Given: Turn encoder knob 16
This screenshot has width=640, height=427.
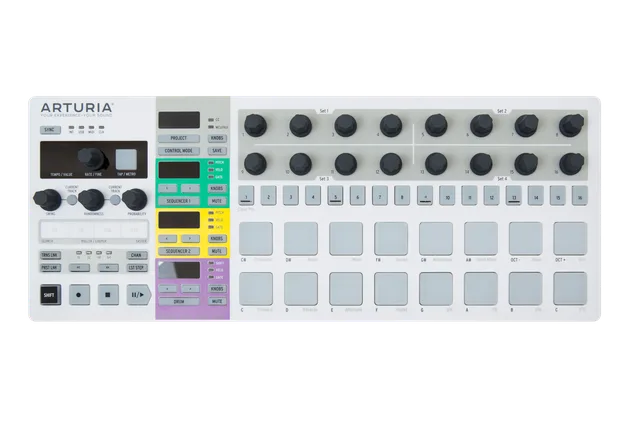Looking at the screenshot, I should pyautogui.click(x=571, y=164).
